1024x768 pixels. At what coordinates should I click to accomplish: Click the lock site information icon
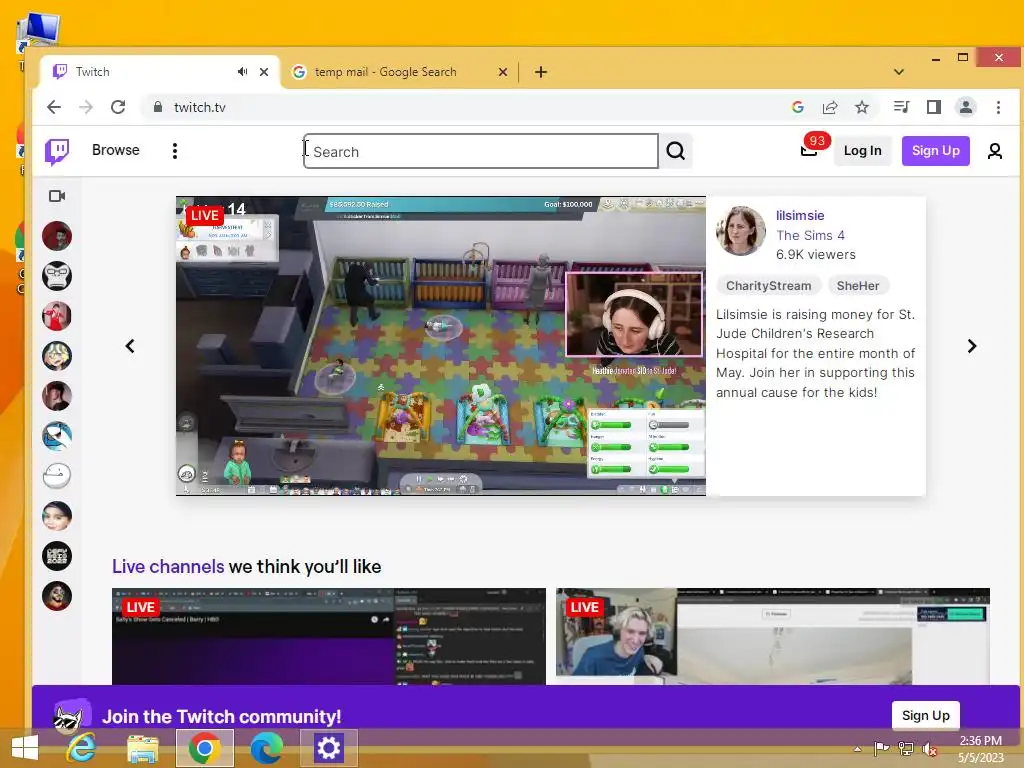coord(157,107)
